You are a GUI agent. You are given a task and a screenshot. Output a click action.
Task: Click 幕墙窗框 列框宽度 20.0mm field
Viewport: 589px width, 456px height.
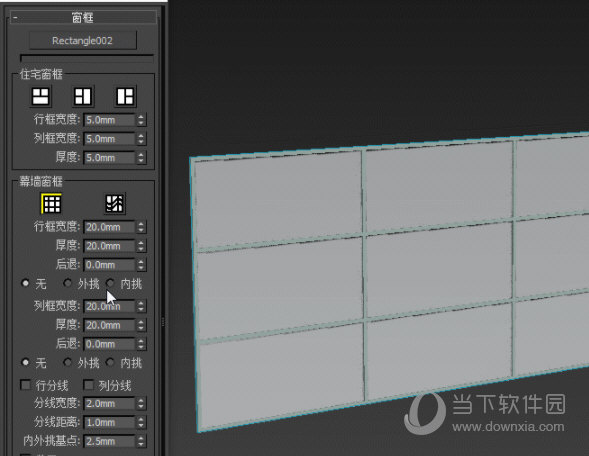pyautogui.click(x=109, y=307)
